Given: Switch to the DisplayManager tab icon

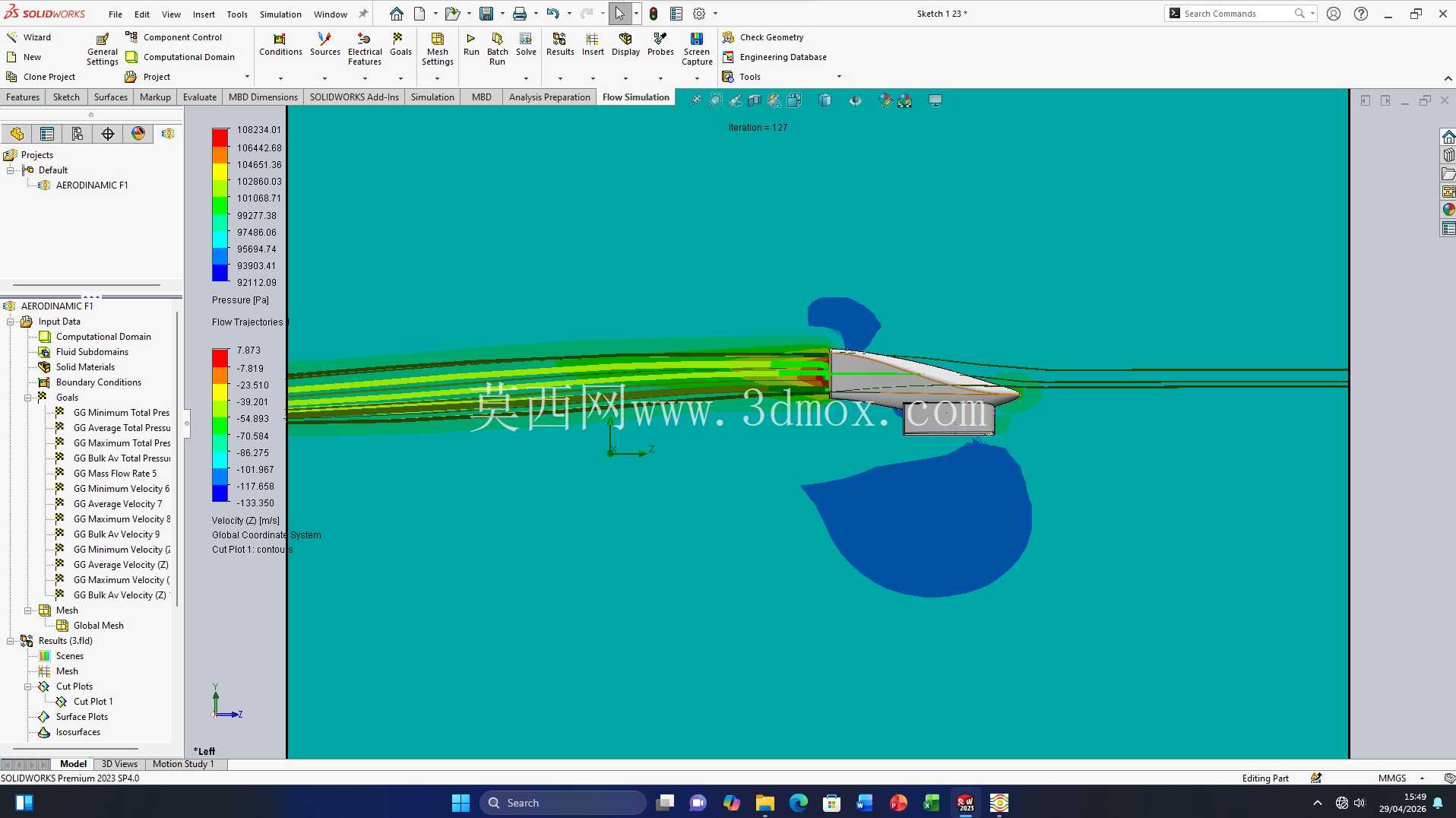Looking at the screenshot, I should coord(138,134).
